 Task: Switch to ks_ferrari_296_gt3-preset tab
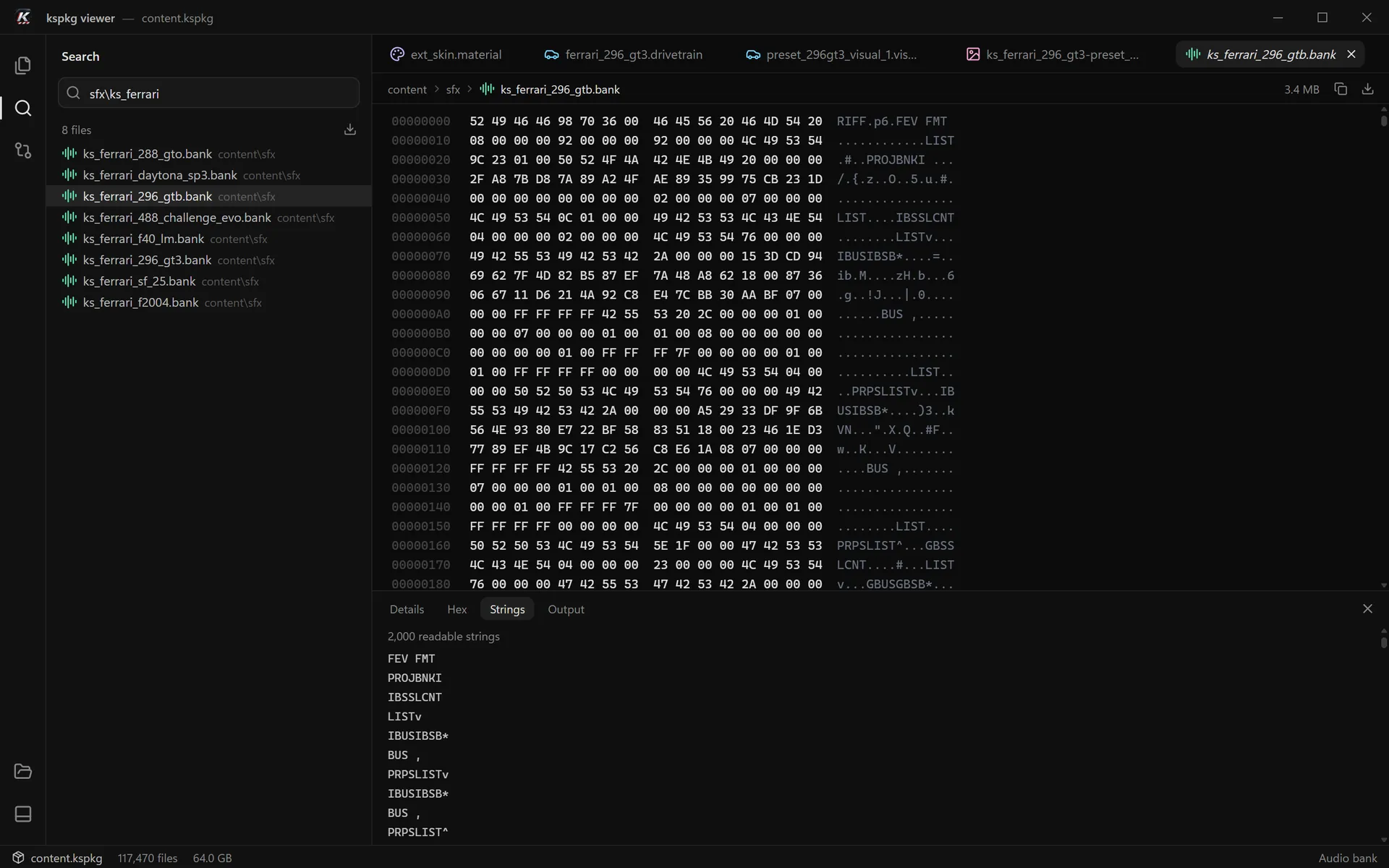1053,54
